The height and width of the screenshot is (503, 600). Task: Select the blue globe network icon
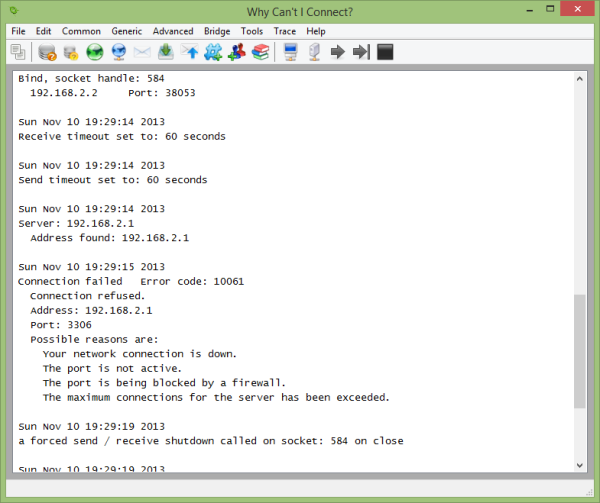point(119,52)
